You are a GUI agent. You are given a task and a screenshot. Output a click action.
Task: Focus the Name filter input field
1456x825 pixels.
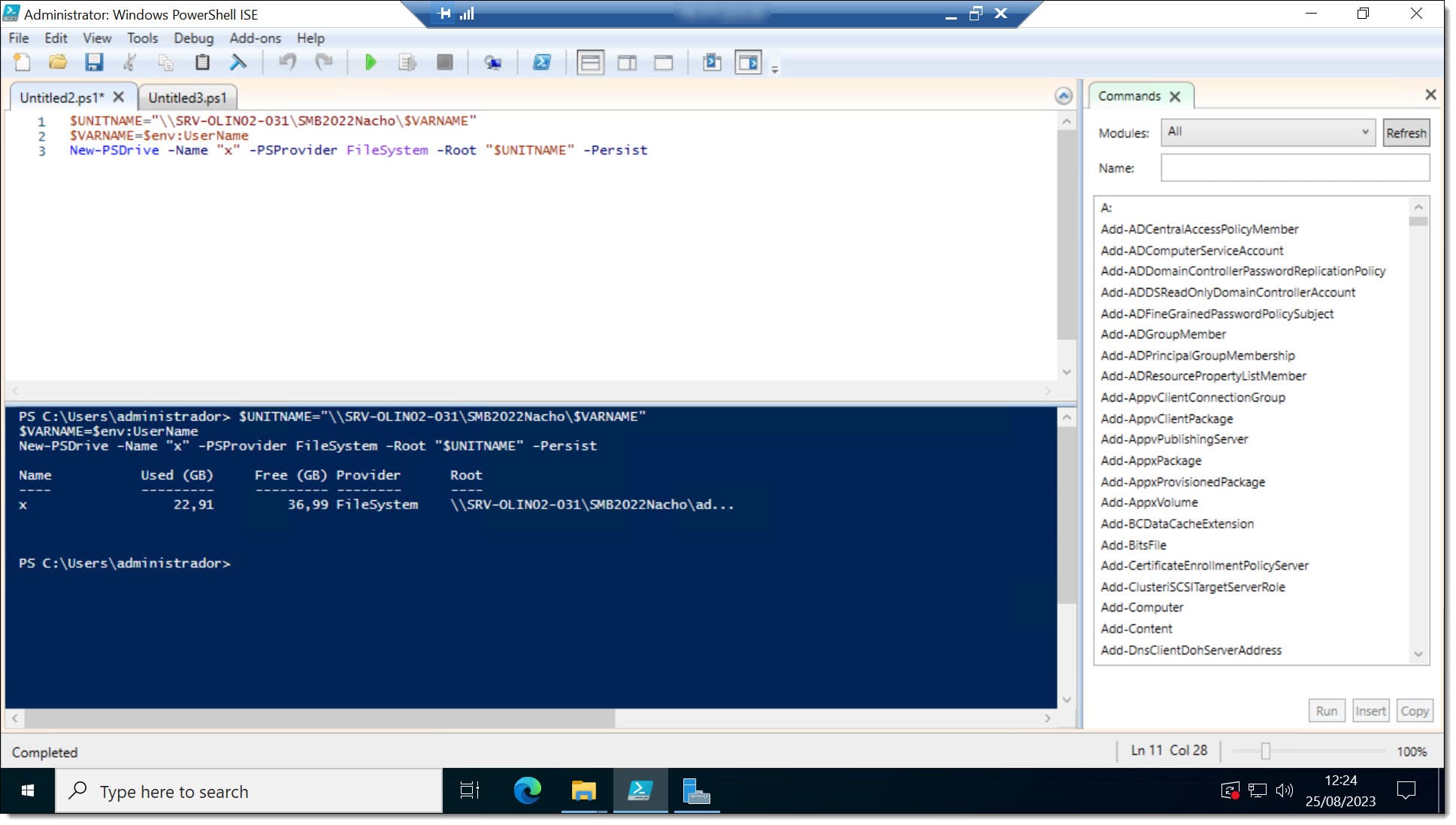[x=1294, y=168]
